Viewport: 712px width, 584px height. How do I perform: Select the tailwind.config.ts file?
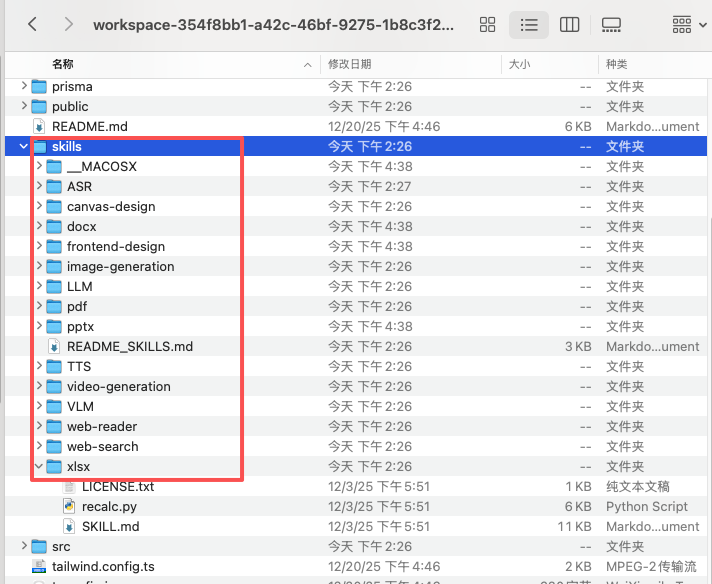103,566
